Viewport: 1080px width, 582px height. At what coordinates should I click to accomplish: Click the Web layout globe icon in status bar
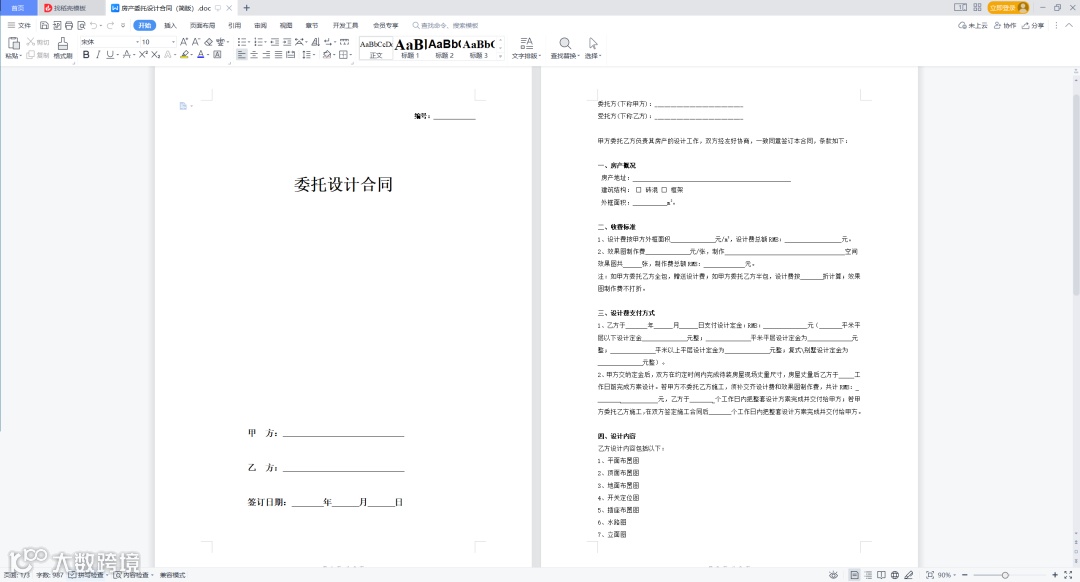895,574
